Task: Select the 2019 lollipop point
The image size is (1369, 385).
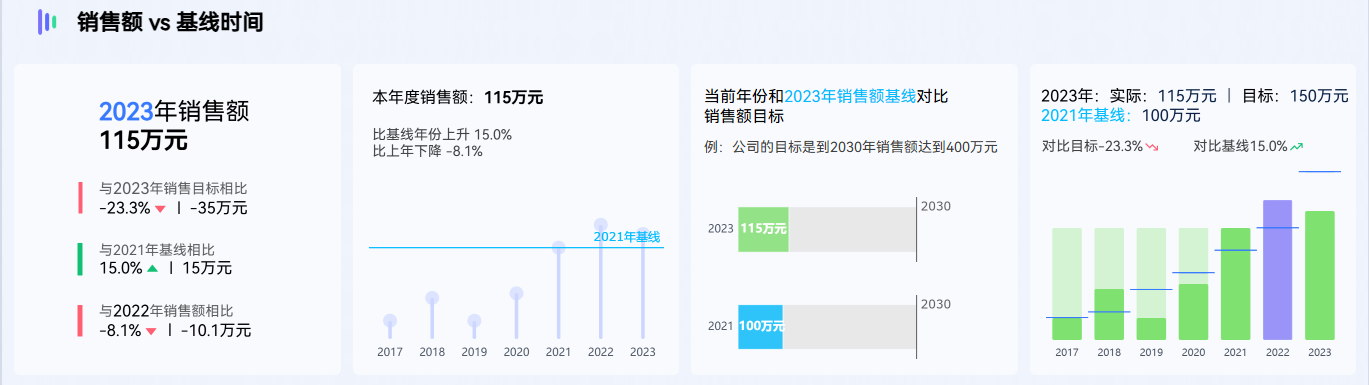Action: 474,321
